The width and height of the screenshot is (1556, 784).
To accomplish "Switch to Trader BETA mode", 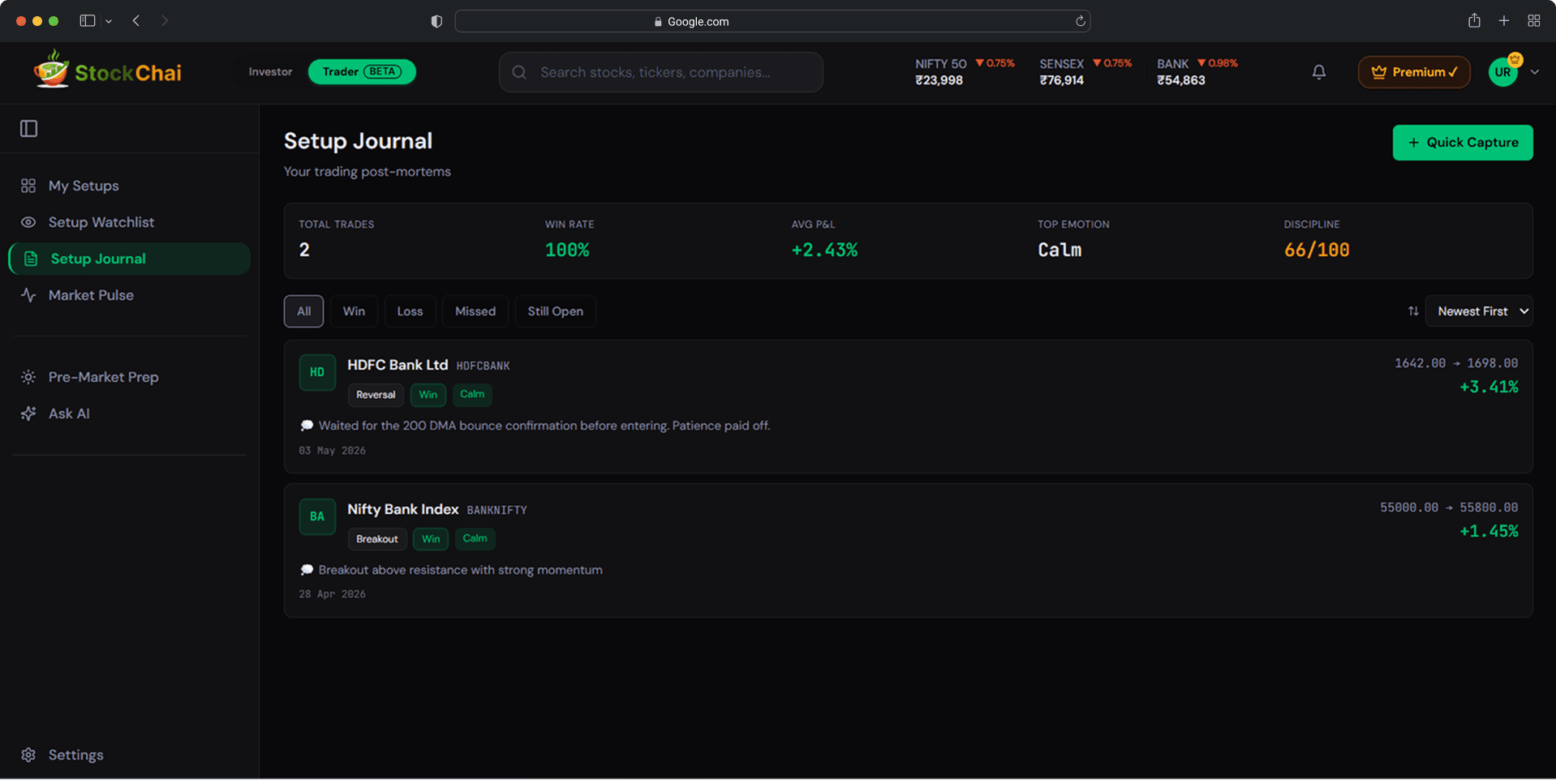I will [x=362, y=71].
